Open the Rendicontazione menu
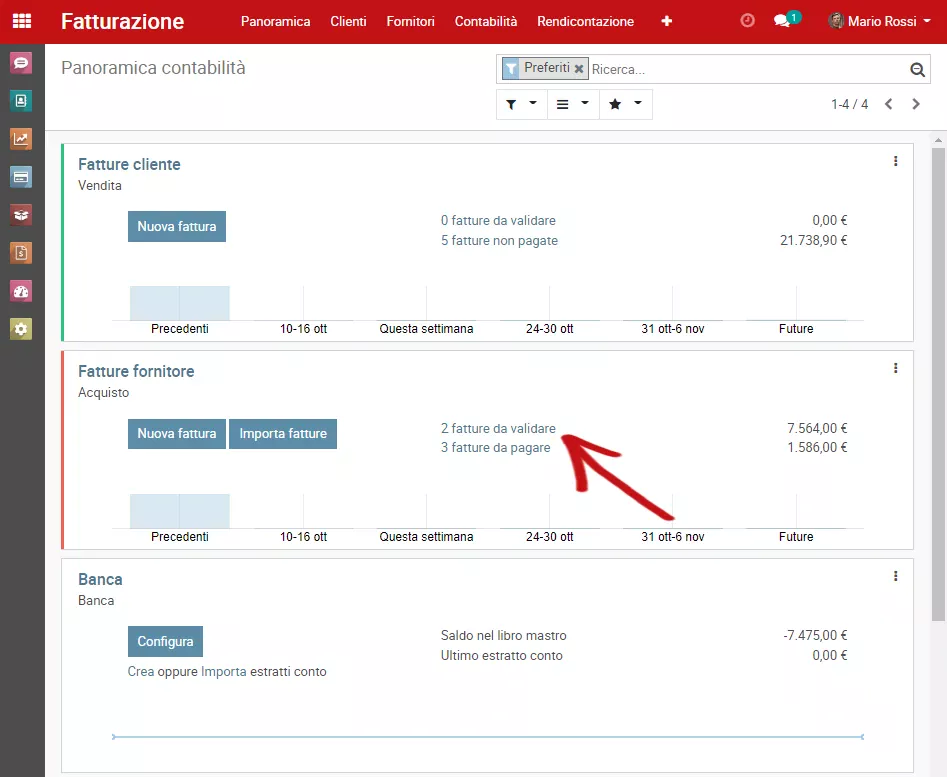947x777 pixels. [x=586, y=21]
